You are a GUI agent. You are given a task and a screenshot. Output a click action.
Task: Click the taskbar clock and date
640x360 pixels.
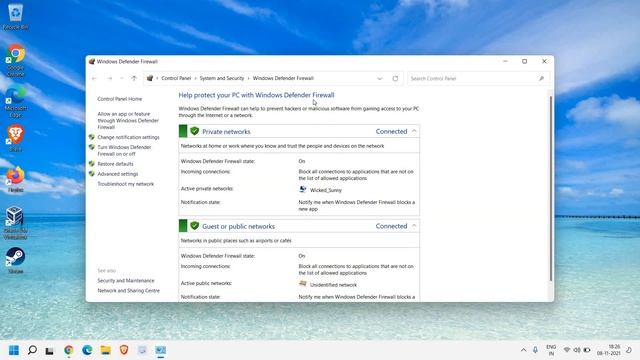[x=609, y=350]
